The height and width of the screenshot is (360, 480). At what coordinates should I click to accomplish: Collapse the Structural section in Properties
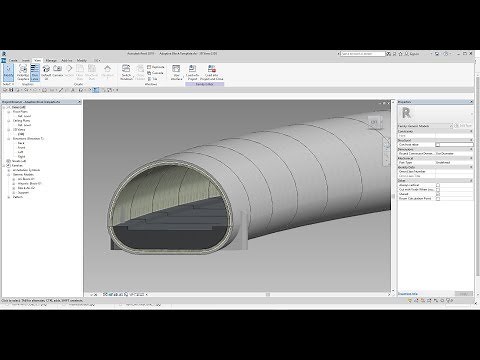[x=471, y=140]
